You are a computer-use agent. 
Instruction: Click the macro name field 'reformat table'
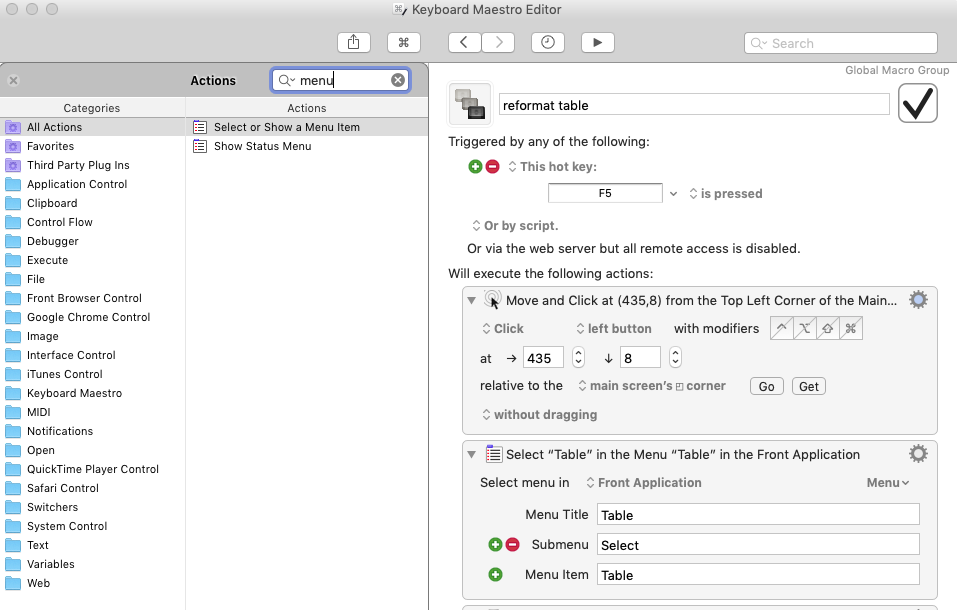click(694, 104)
